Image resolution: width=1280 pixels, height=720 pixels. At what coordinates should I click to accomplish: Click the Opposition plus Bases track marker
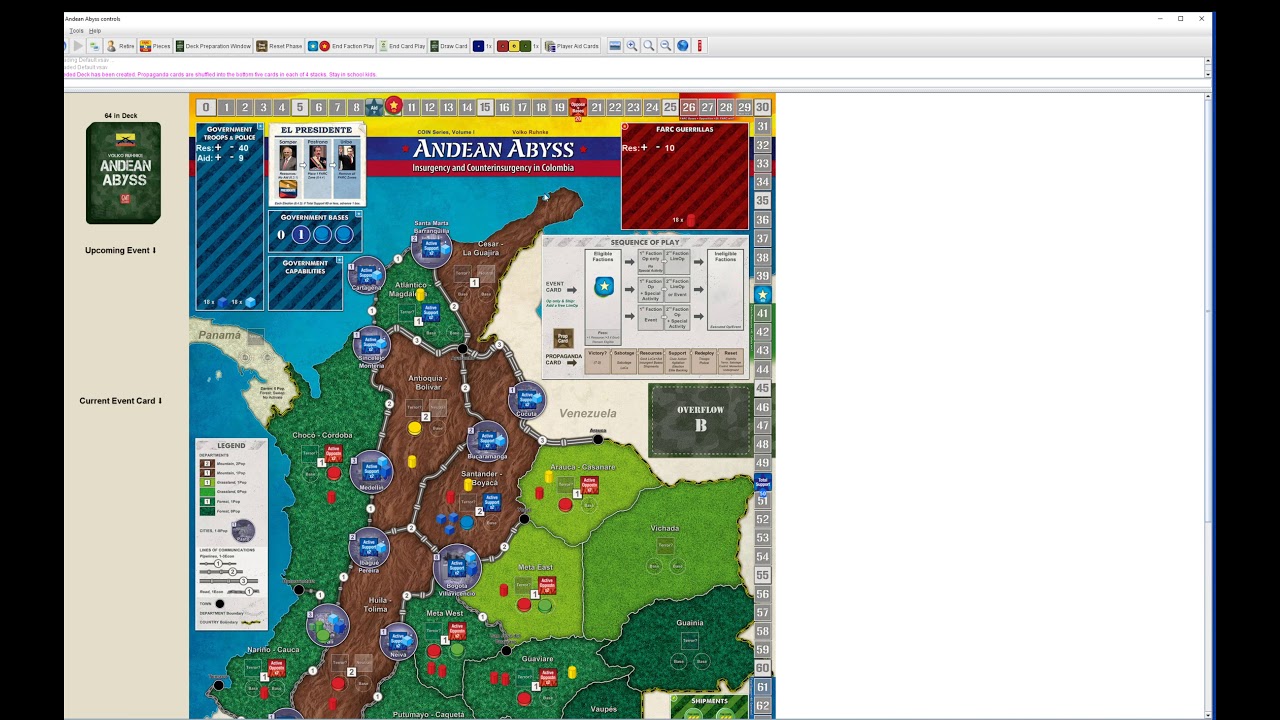tap(578, 107)
